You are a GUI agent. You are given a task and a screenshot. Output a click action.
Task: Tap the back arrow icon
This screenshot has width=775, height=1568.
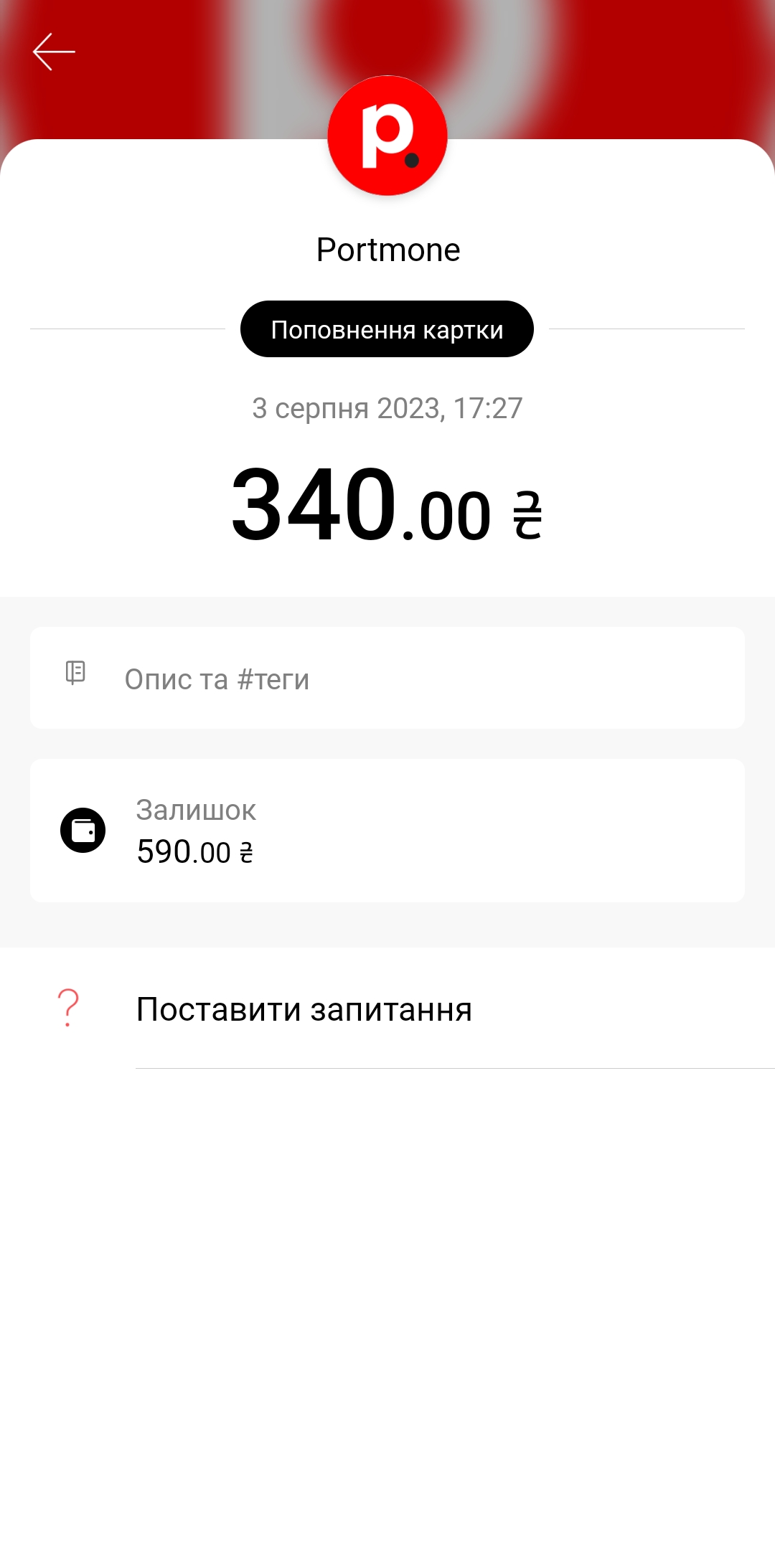click(x=54, y=52)
